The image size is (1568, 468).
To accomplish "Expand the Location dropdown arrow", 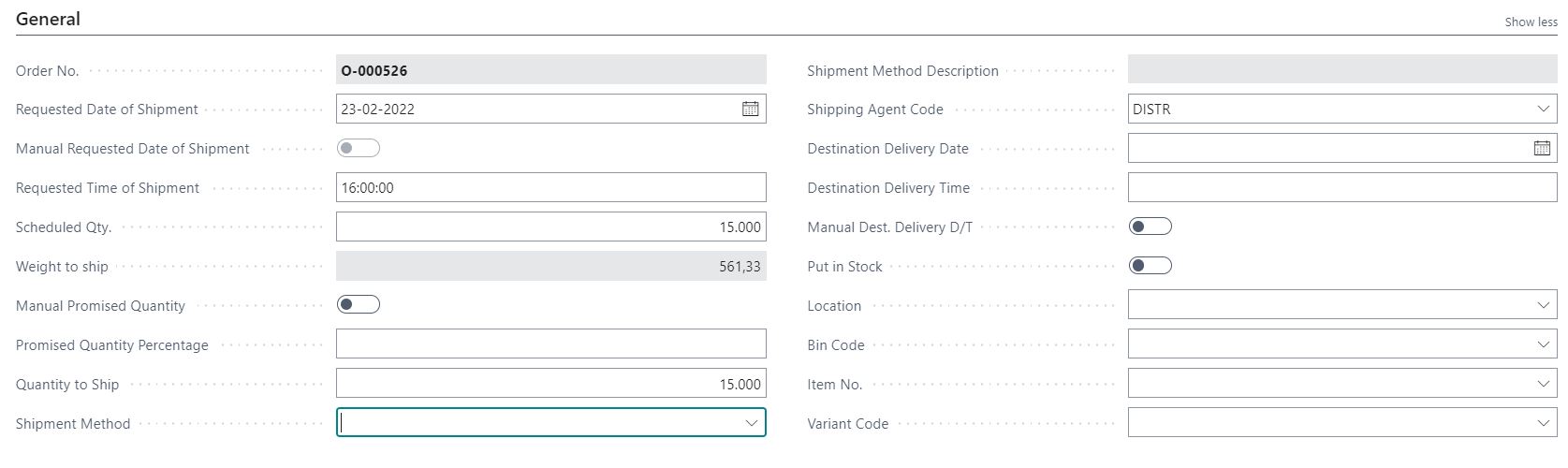I will point(1543,305).
